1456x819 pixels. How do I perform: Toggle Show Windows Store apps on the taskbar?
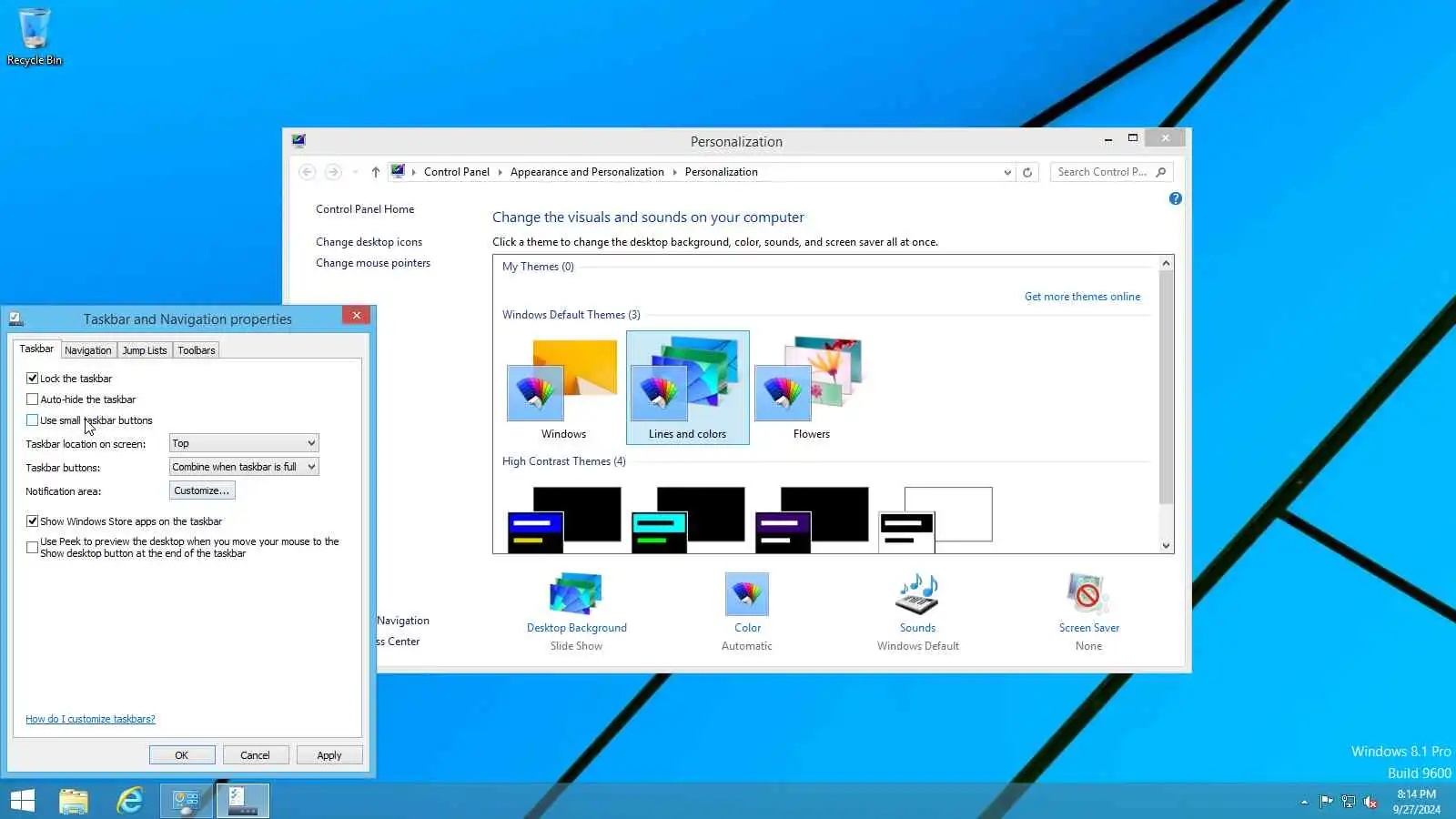32,521
